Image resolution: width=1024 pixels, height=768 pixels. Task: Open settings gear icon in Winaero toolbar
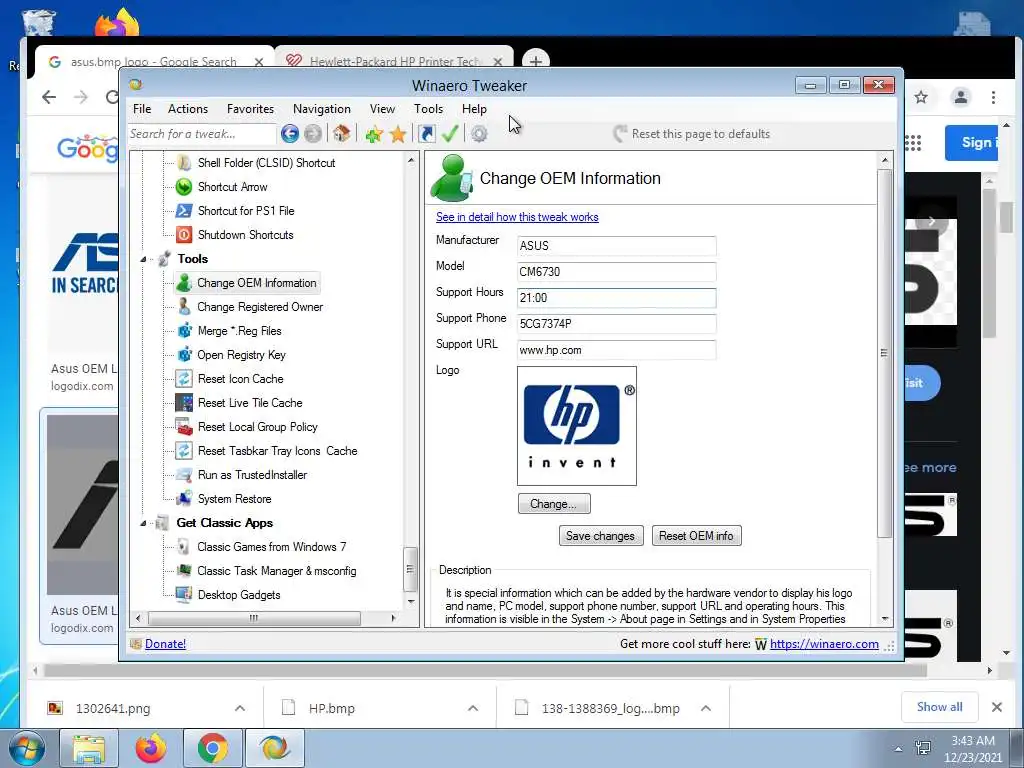pos(479,134)
